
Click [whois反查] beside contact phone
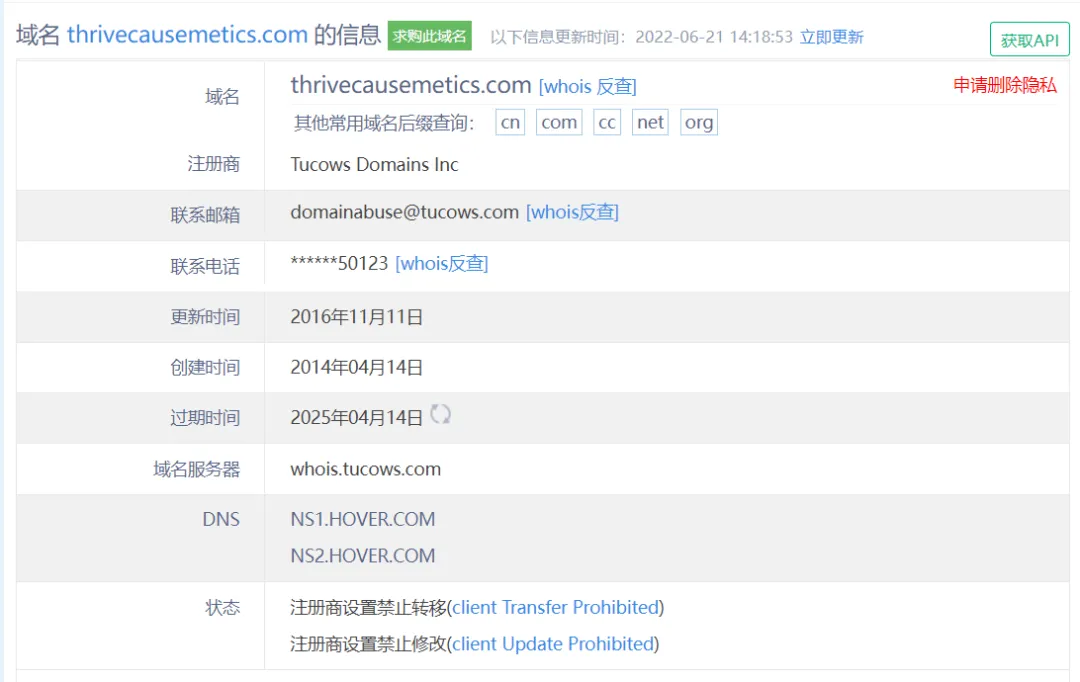(442, 263)
